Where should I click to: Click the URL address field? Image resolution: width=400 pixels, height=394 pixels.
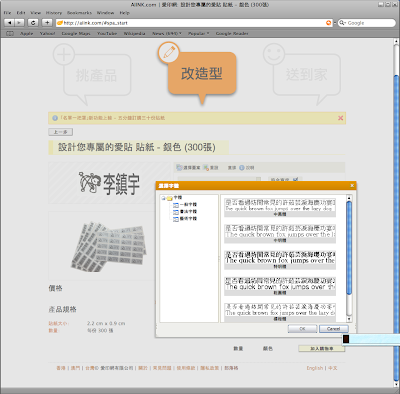tap(194, 23)
